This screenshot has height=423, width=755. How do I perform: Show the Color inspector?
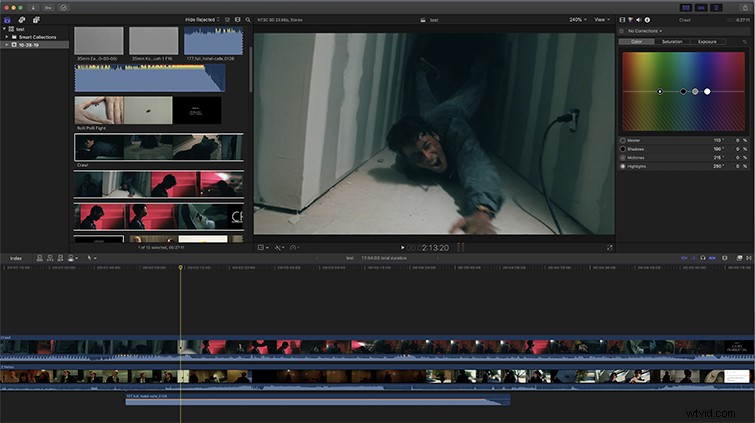coord(630,20)
